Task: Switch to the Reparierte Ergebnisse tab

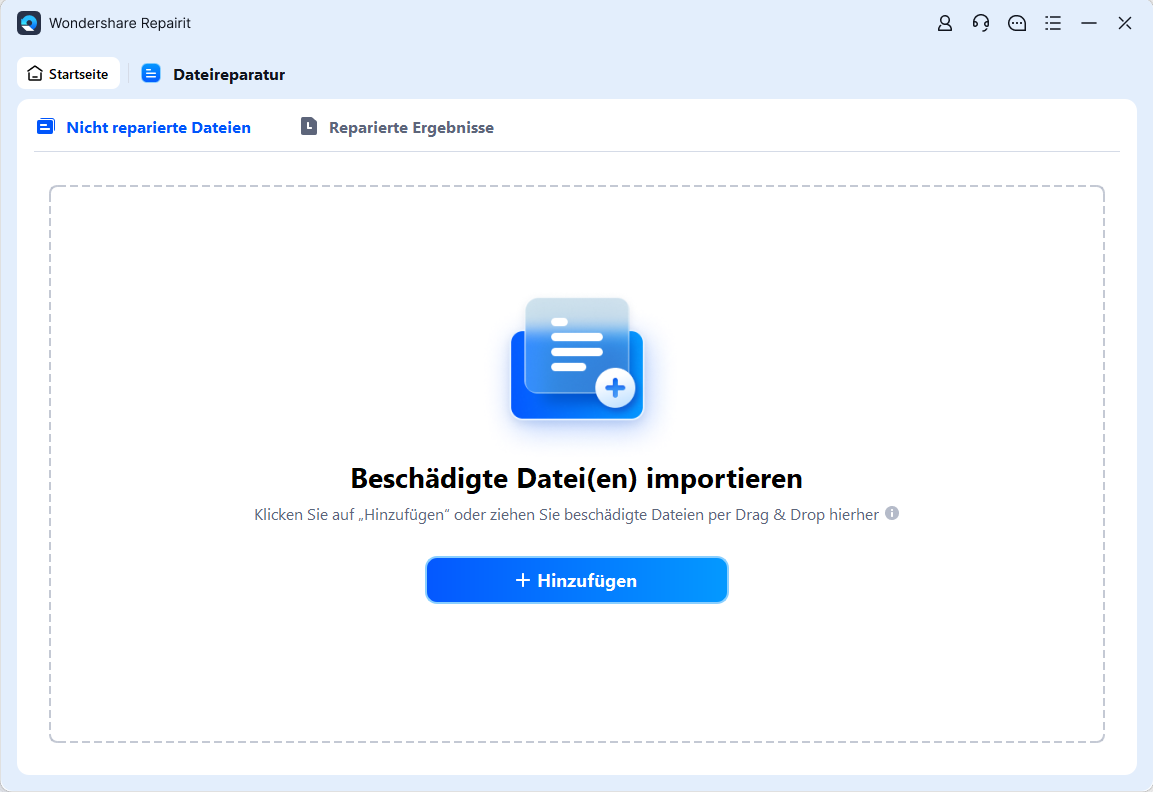Action: 410,128
